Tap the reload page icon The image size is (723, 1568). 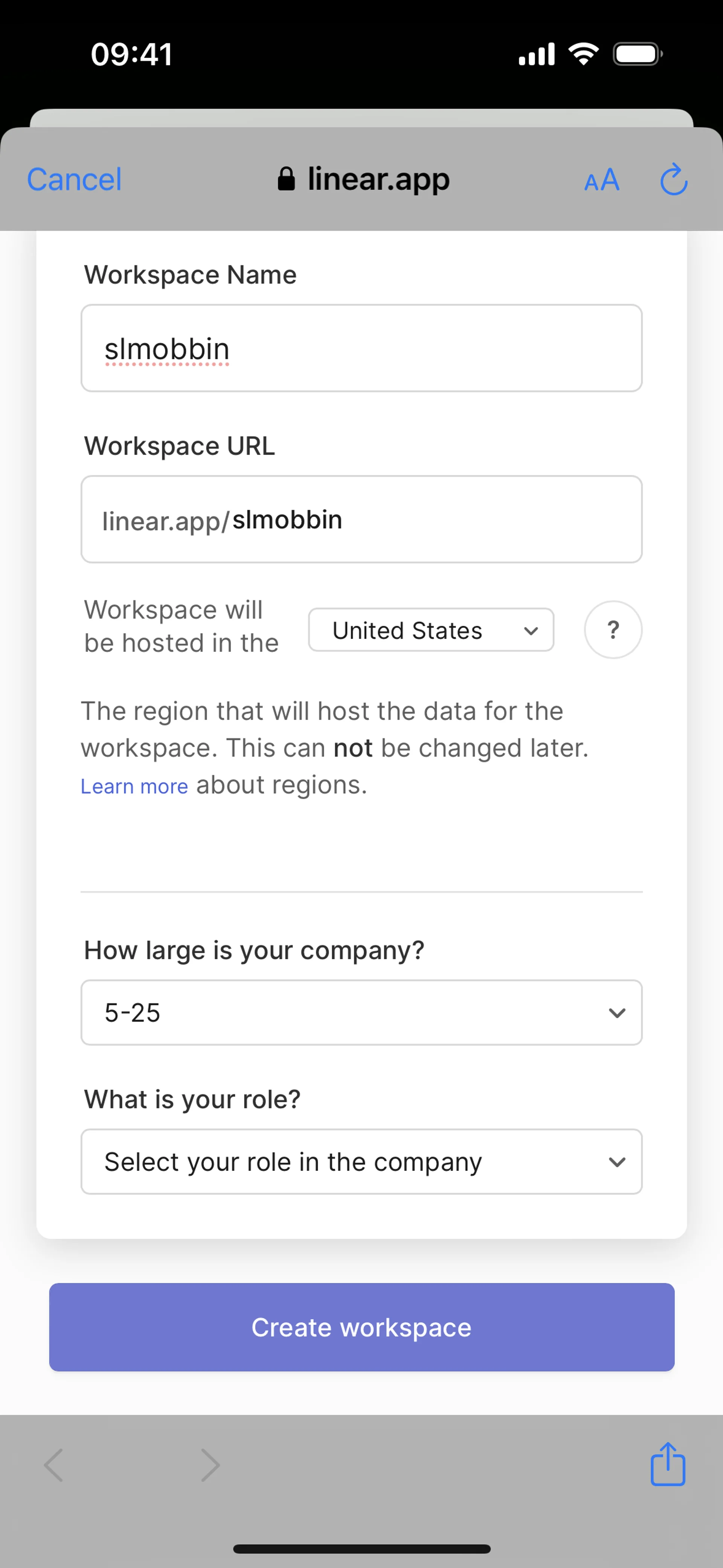pyautogui.click(x=674, y=180)
